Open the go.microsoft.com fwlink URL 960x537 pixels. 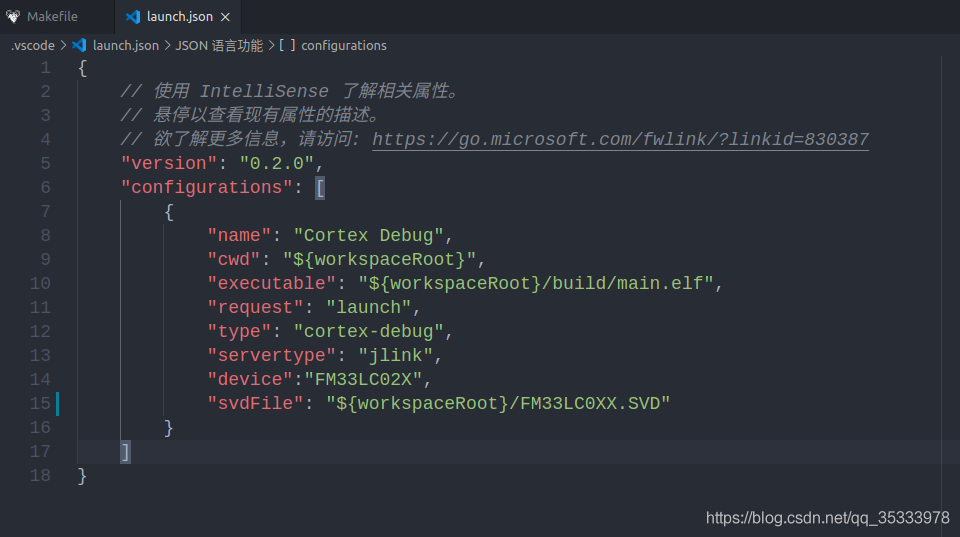620,140
